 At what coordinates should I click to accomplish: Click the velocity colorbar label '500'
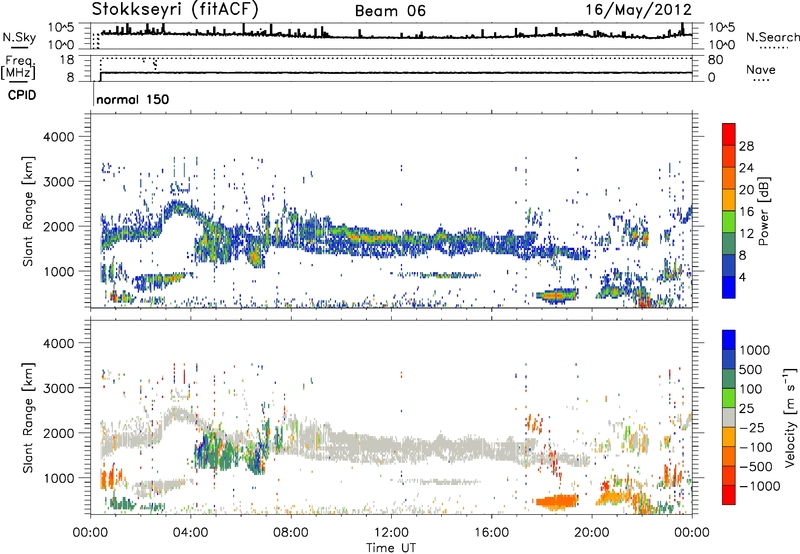pos(751,370)
